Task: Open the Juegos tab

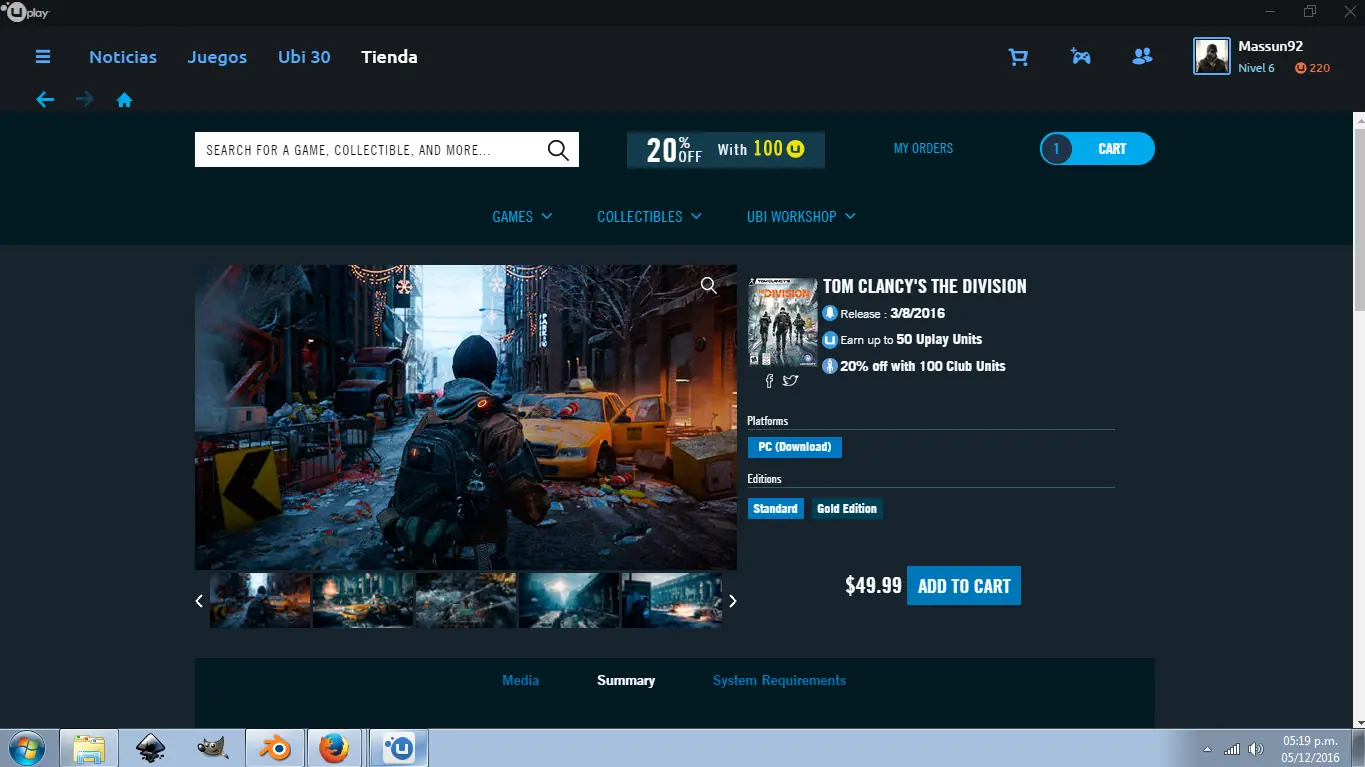Action: pyautogui.click(x=217, y=57)
